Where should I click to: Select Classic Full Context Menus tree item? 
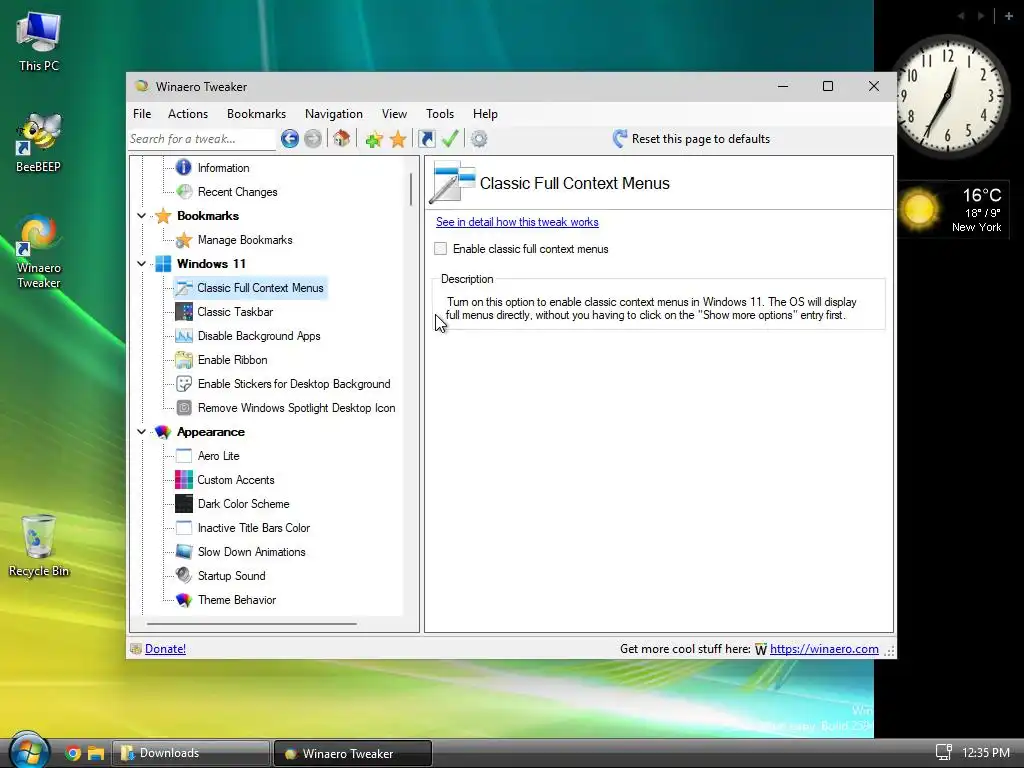click(x=260, y=288)
